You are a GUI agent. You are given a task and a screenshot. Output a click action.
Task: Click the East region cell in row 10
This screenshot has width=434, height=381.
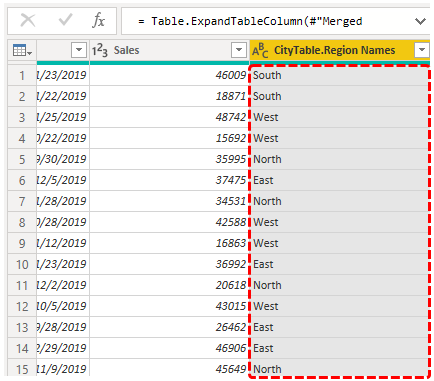coord(339,264)
